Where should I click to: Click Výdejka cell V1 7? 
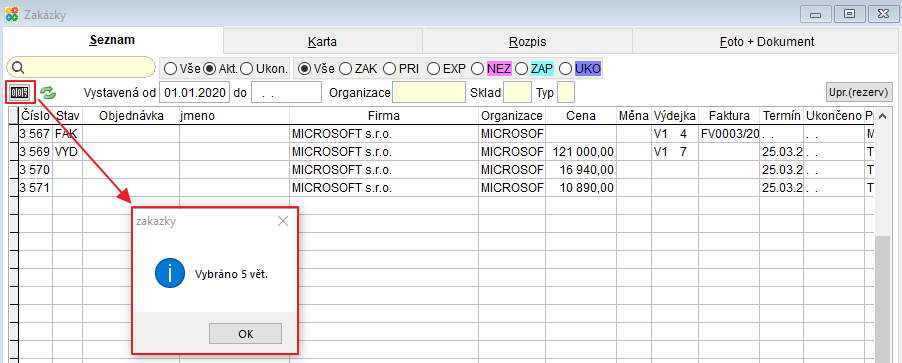coord(675,152)
